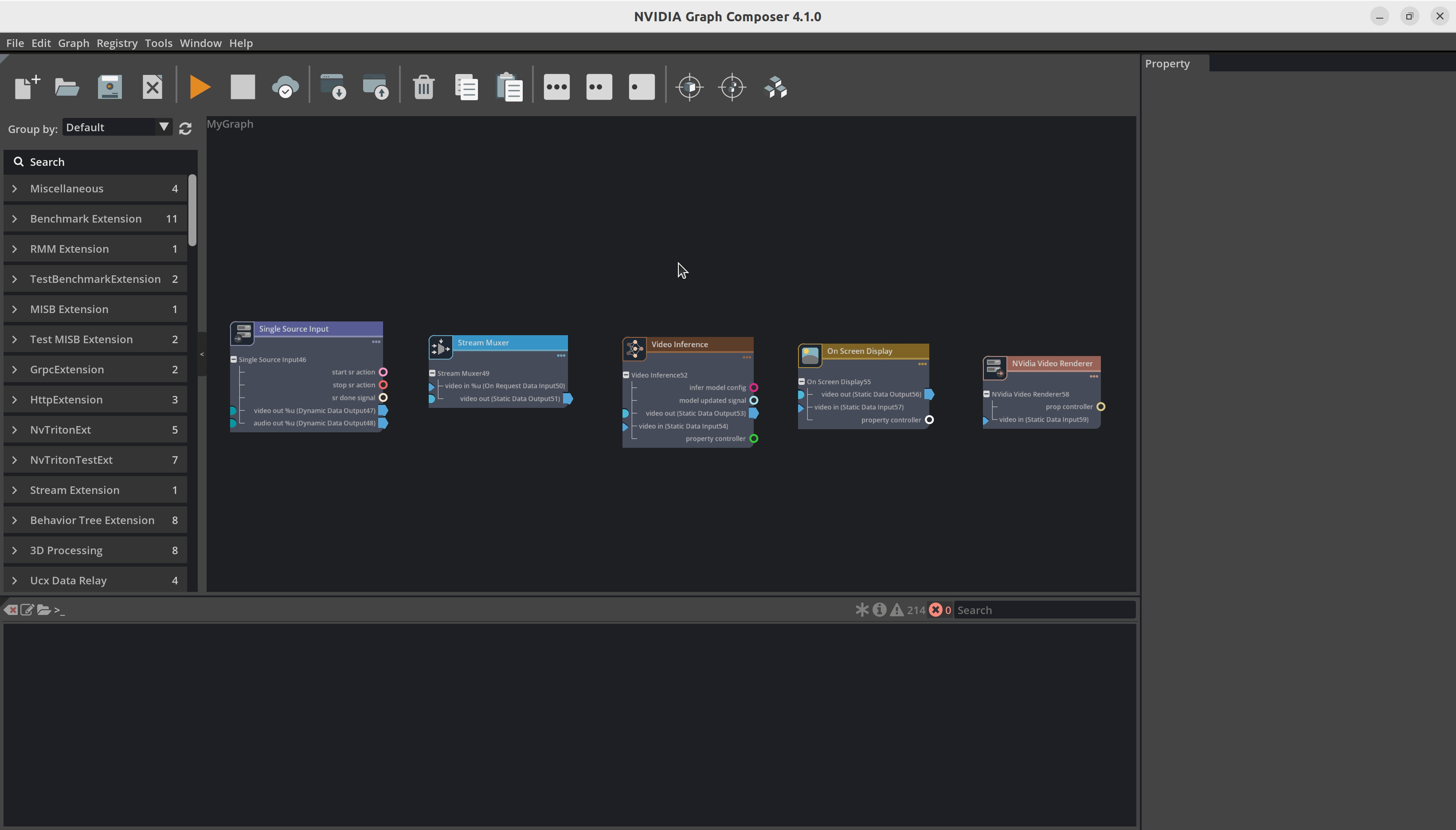
Task: Select the Save graph icon
Action: [x=109, y=88]
